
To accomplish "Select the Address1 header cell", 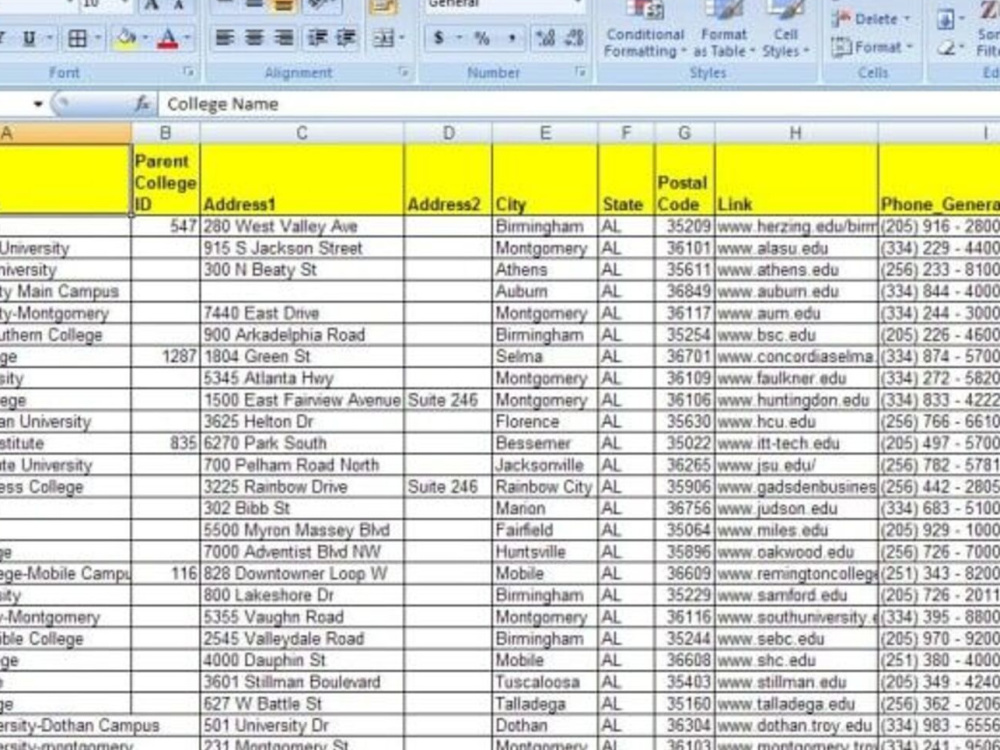I will [302, 180].
